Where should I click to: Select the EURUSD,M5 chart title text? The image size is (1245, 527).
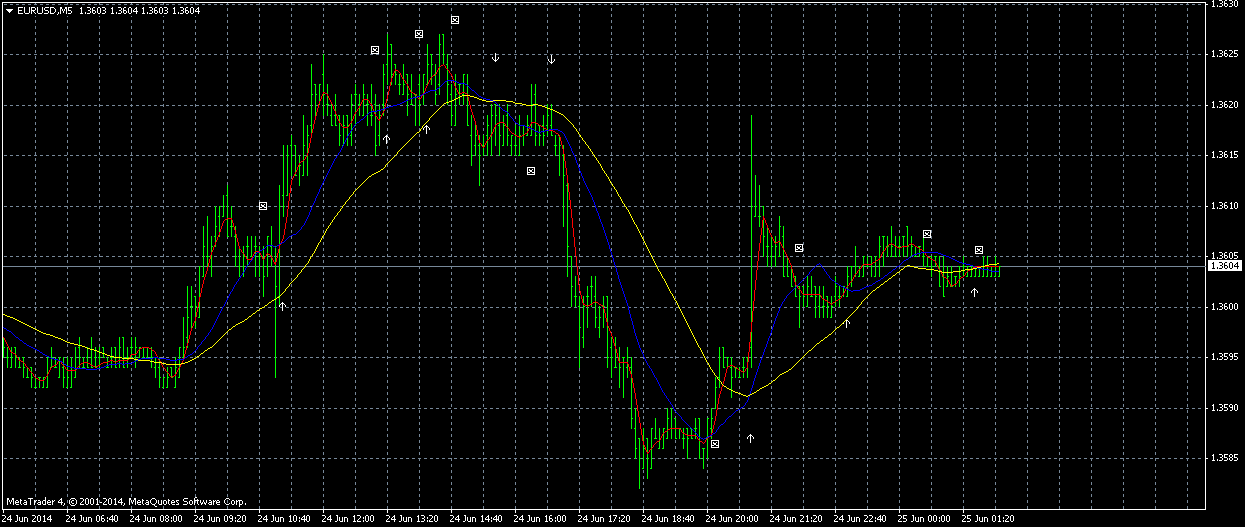[x=45, y=10]
